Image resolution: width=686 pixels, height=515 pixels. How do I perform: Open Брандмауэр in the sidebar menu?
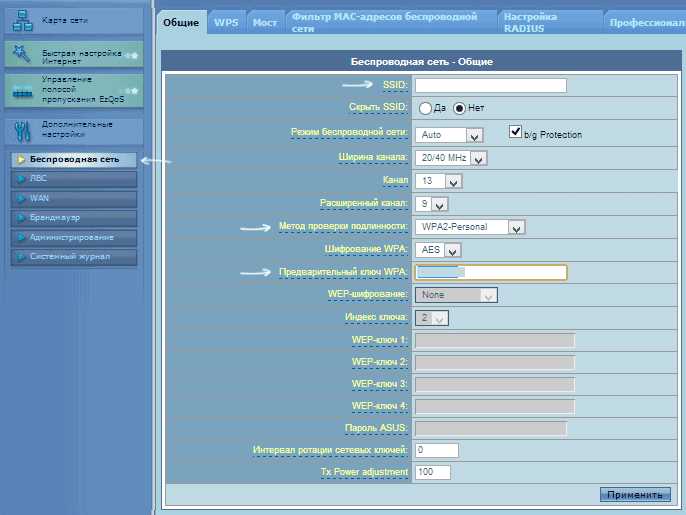(74, 218)
